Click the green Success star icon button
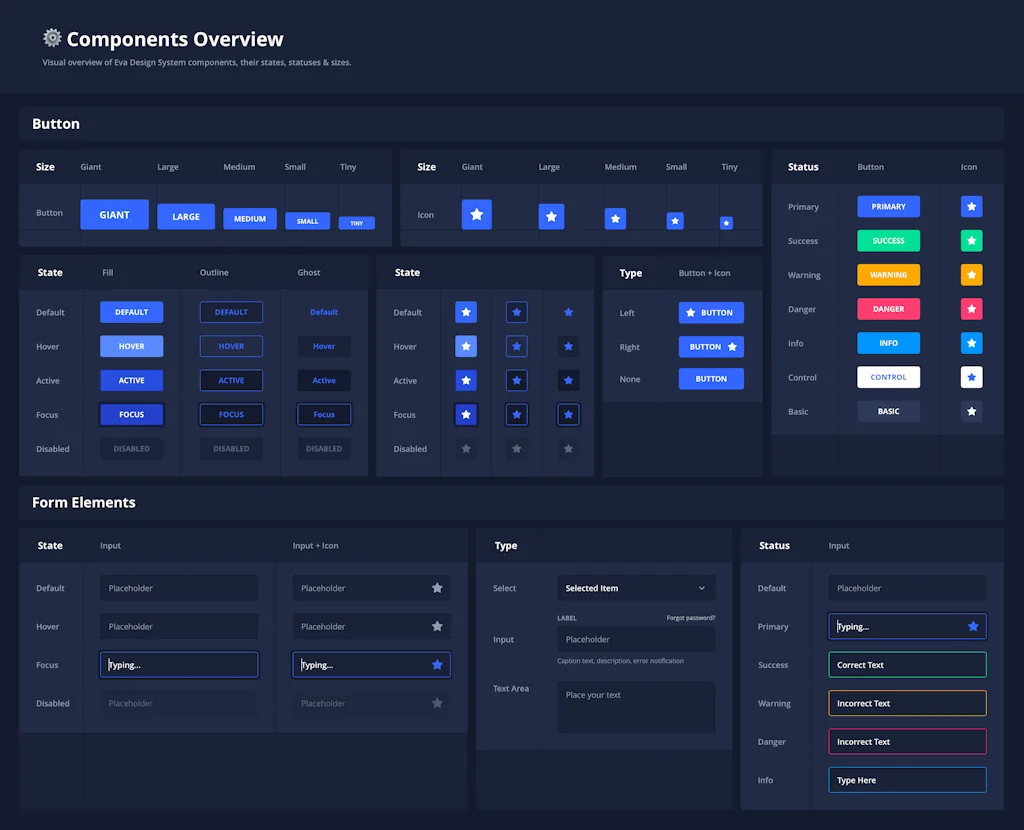Viewport: 1024px width, 830px height. [971, 241]
